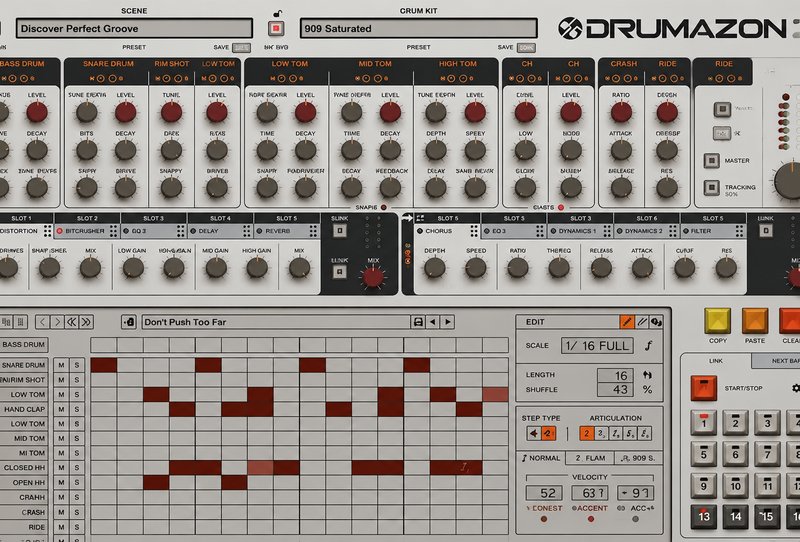Toggle the Master button
Screen dimensions: 800x542
click(x=712, y=160)
